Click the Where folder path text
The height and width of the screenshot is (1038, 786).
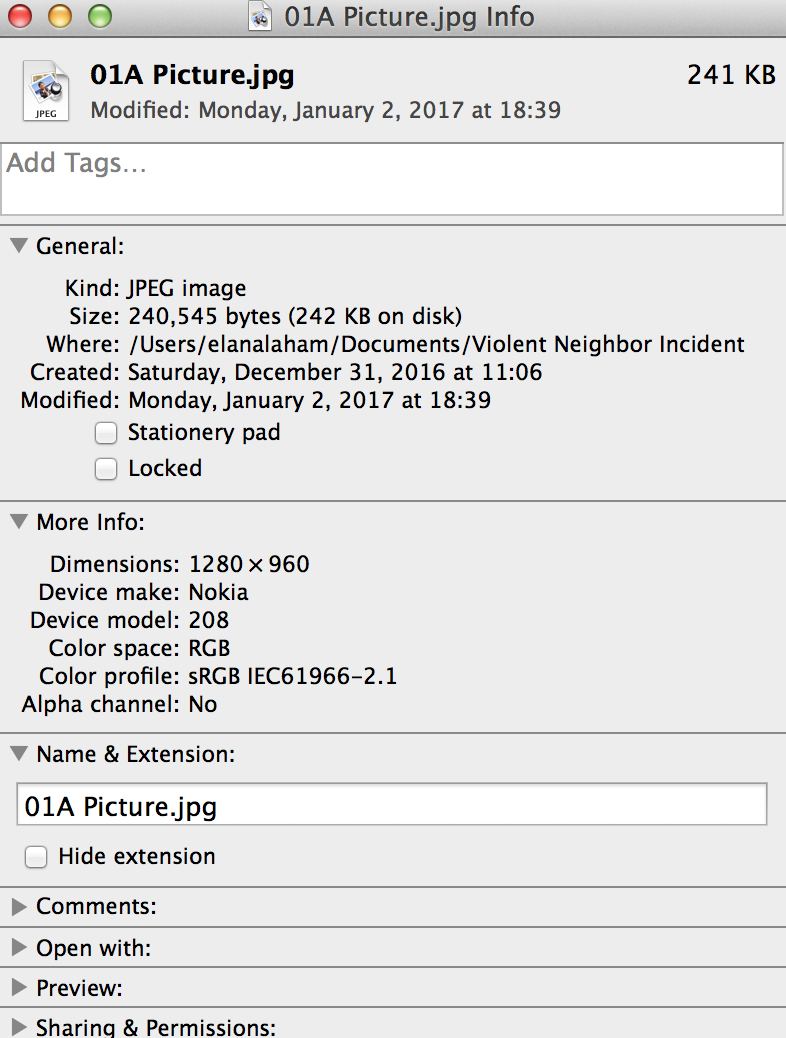click(436, 345)
